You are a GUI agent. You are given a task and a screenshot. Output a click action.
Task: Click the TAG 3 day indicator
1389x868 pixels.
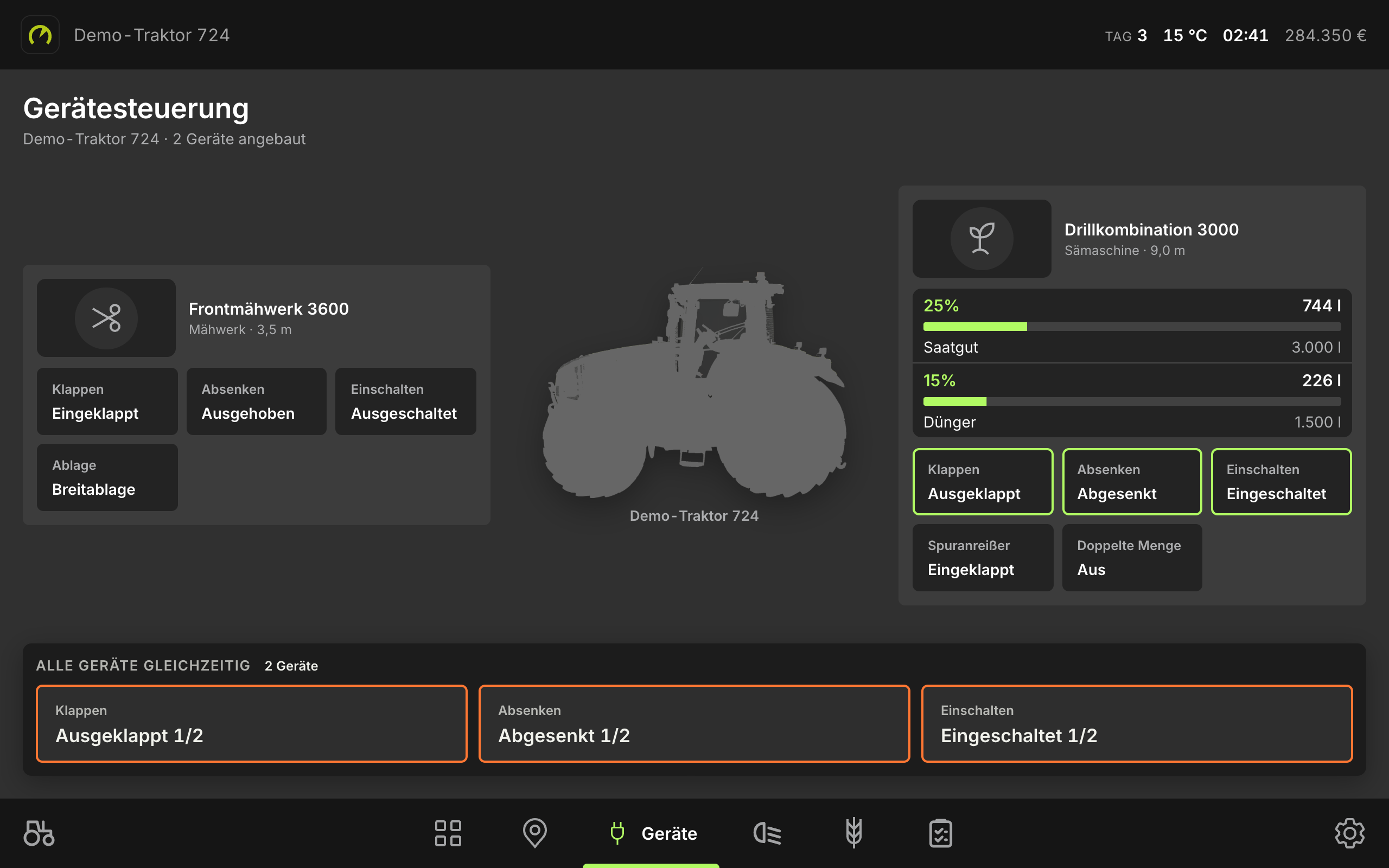[x=1125, y=36]
